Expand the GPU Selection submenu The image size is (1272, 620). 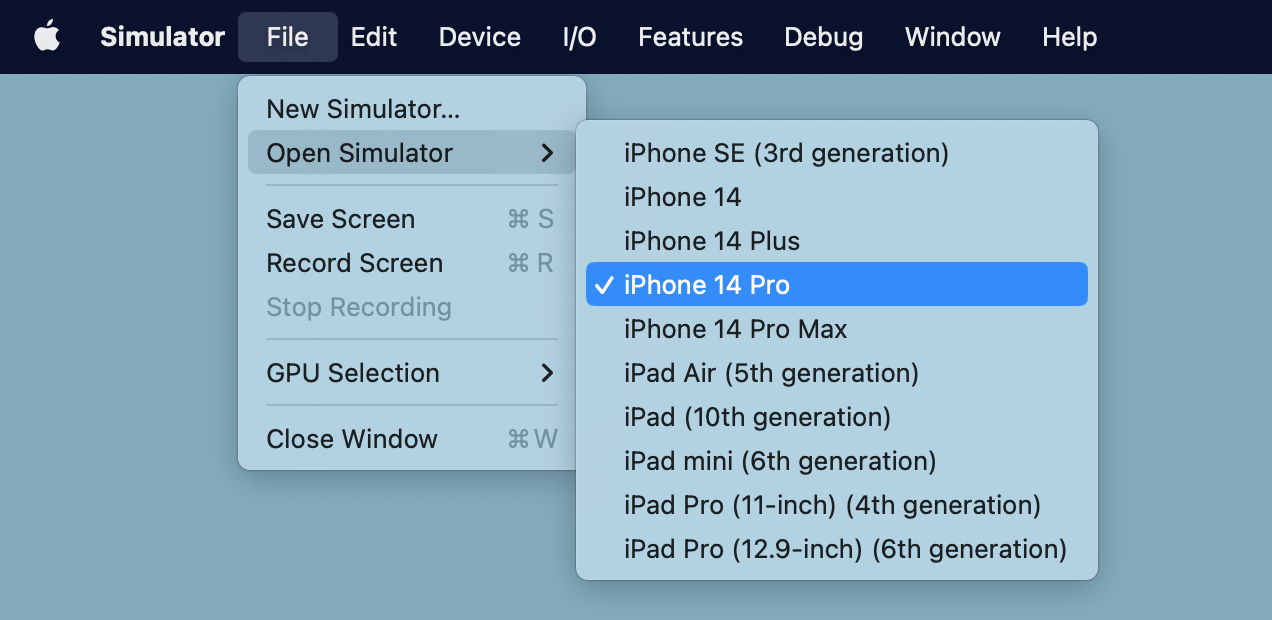point(353,373)
